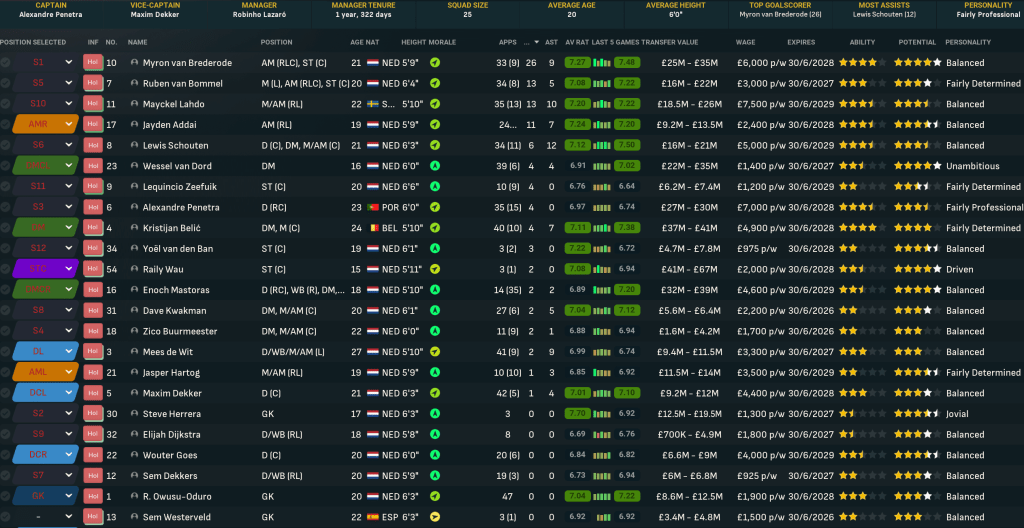Open manager Robinho Lazaró's profile

pos(259,16)
